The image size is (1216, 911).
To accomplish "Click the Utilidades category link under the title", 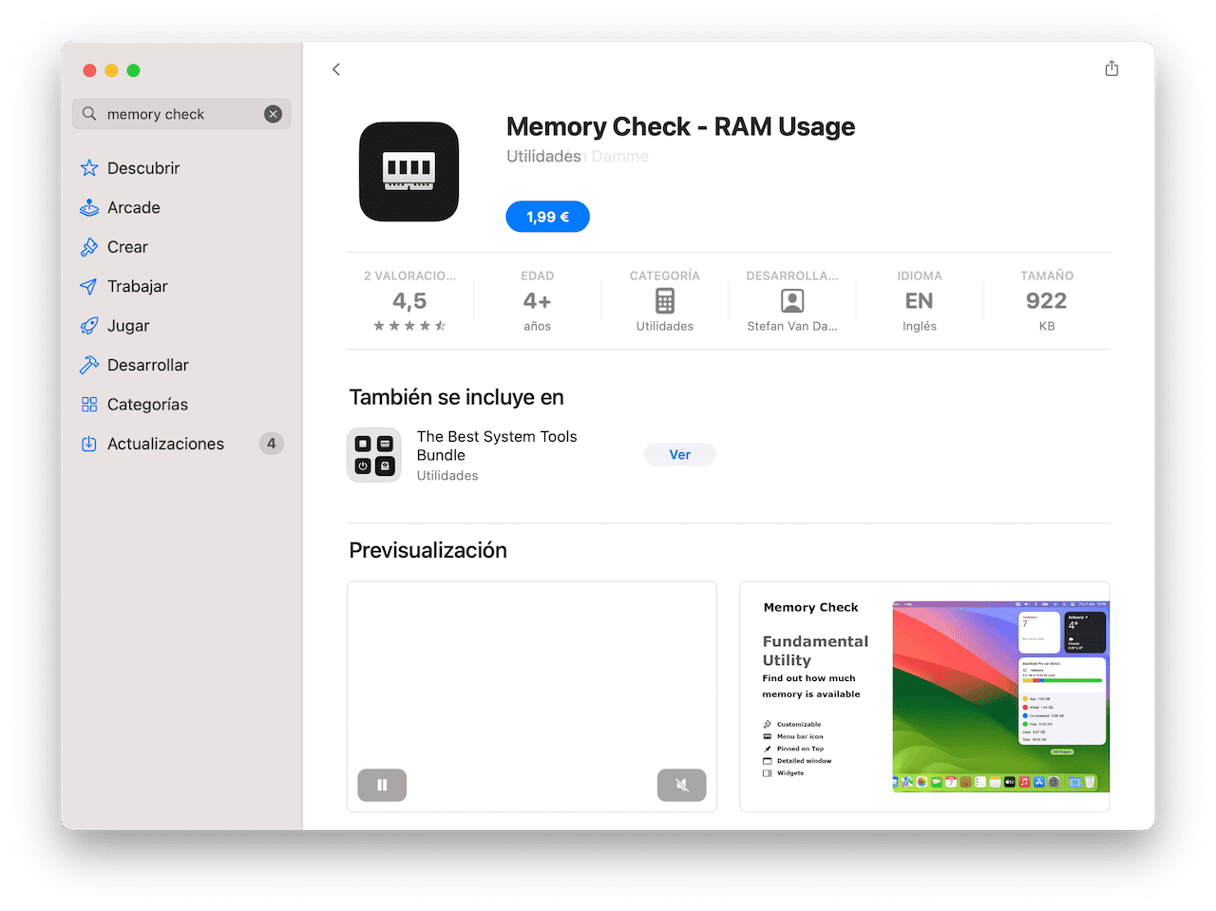I will click(x=543, y=156).
